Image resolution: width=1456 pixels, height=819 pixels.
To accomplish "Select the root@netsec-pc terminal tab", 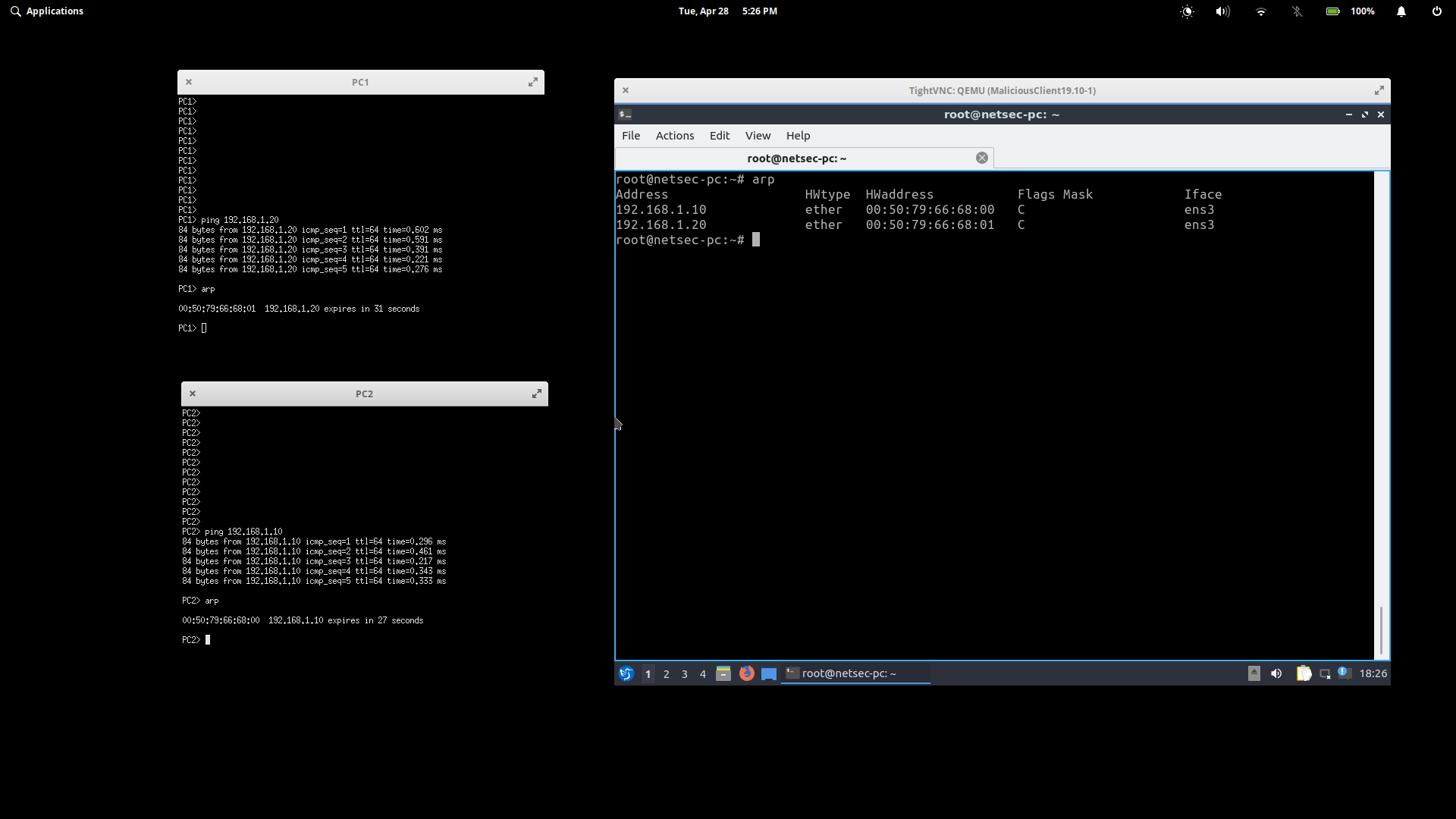I will [x=796, y=158].
